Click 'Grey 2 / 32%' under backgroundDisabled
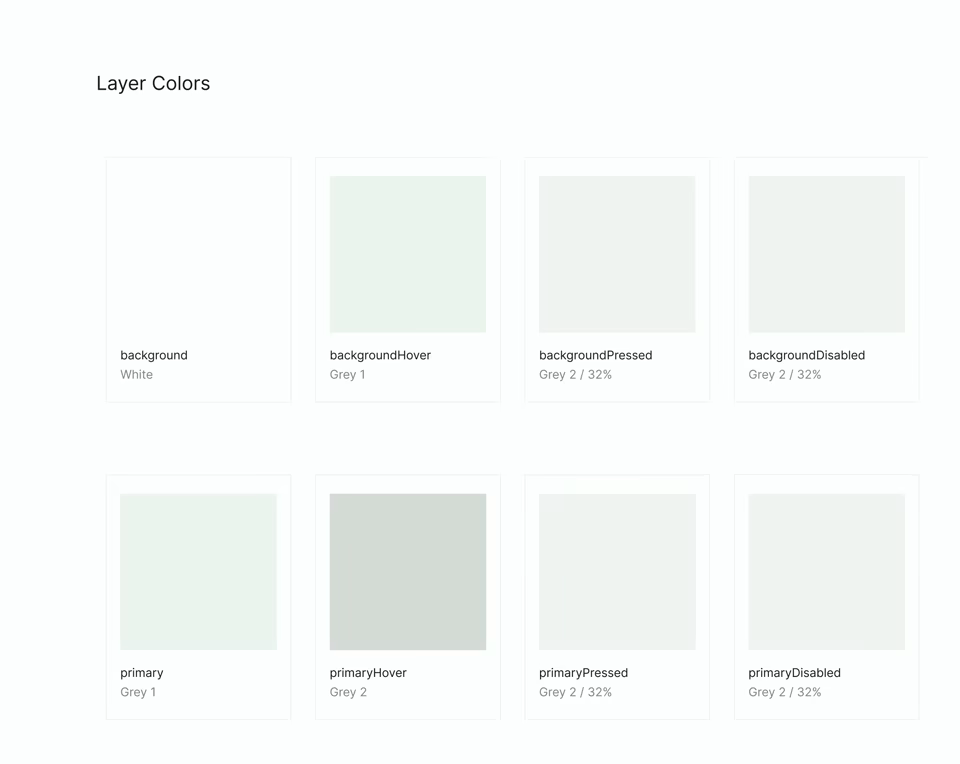 point(785,375)
